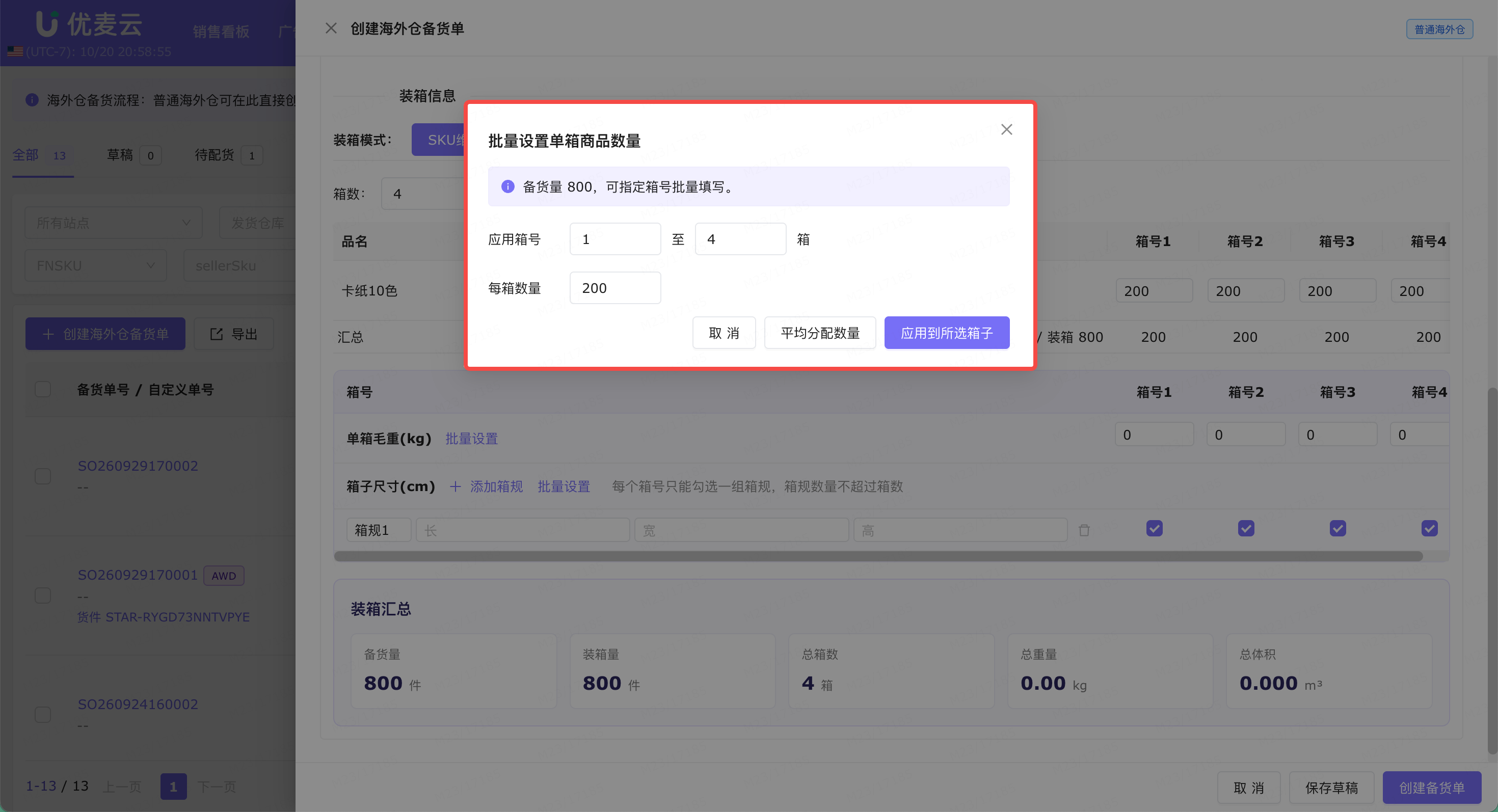Click 平均分配数量 button
This screenshot has width=1498, height=812.
[x=820, y=333]
